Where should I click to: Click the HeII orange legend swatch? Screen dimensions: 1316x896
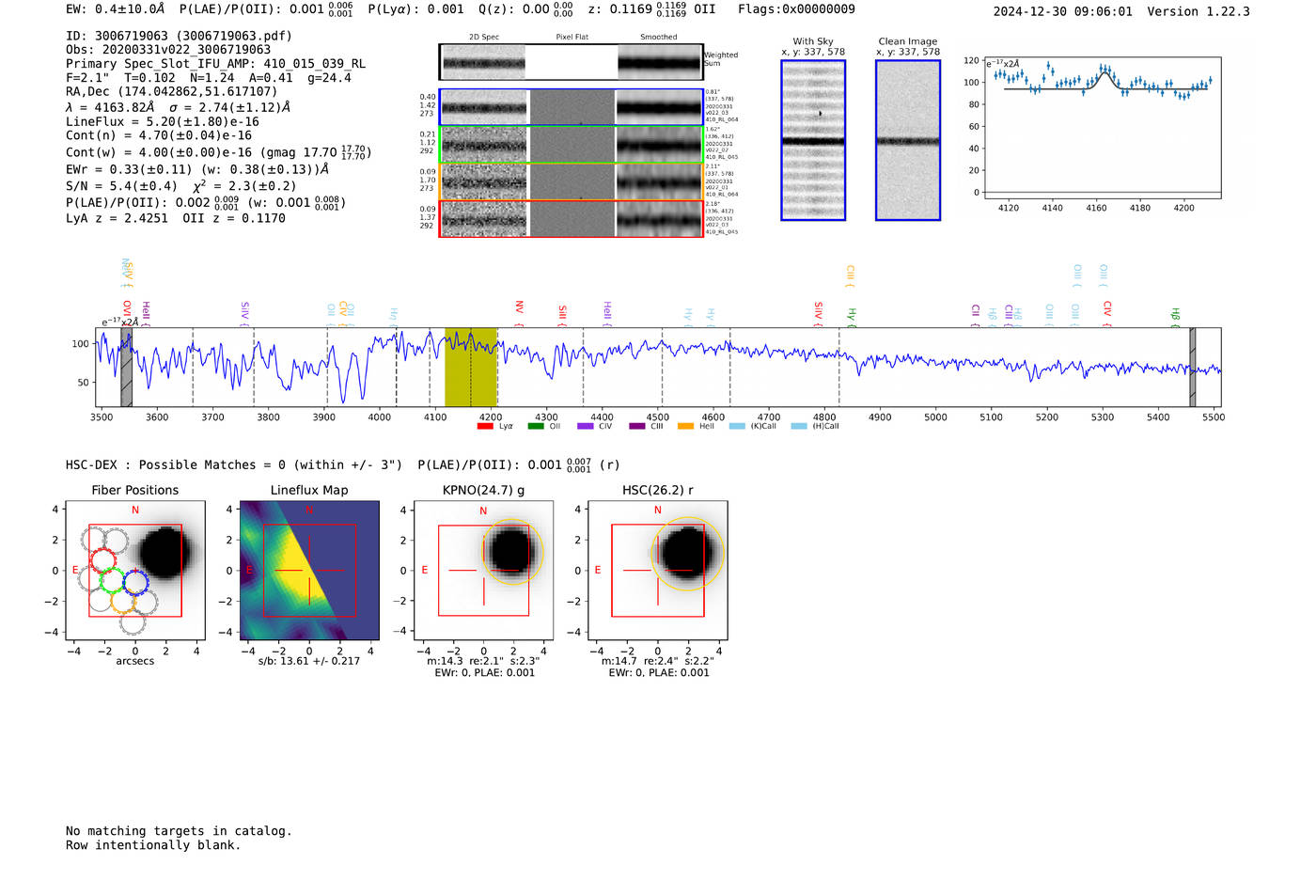click(686, 426)
